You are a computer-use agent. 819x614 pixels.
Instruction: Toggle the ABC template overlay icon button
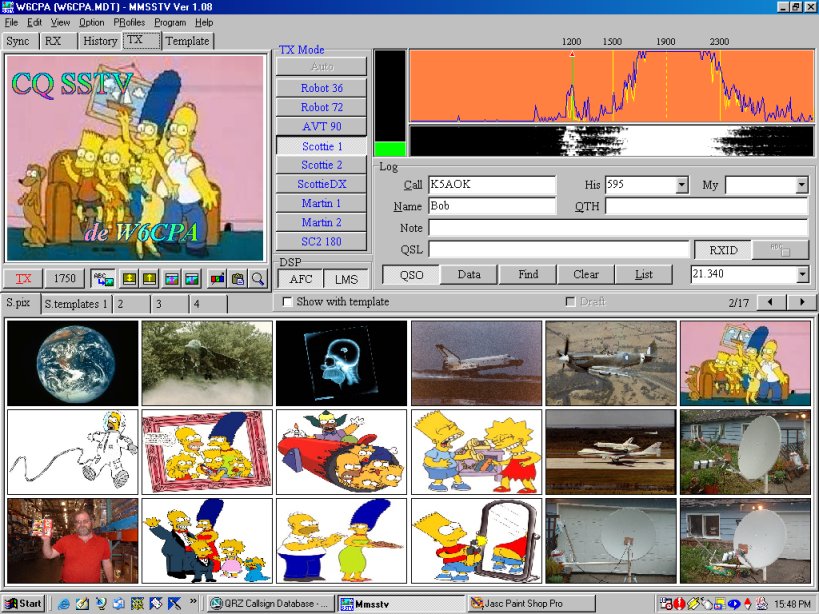click(x=103, y=279)
